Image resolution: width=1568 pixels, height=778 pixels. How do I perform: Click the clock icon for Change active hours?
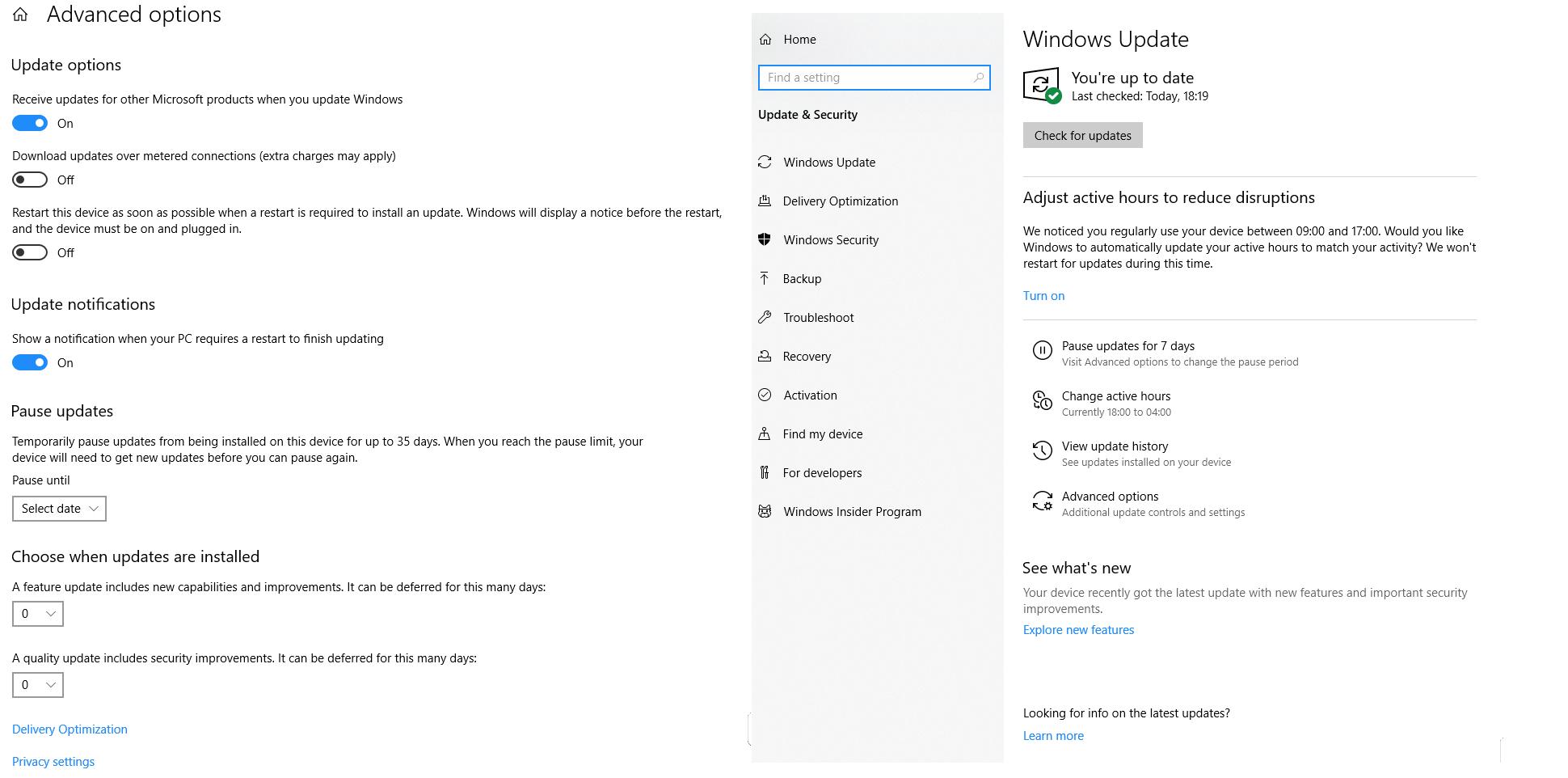[x=1043, y=400]
